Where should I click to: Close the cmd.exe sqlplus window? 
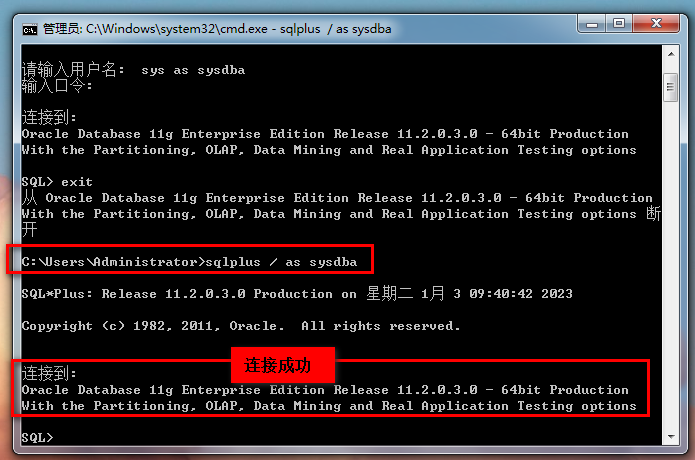tap(656, 24)
